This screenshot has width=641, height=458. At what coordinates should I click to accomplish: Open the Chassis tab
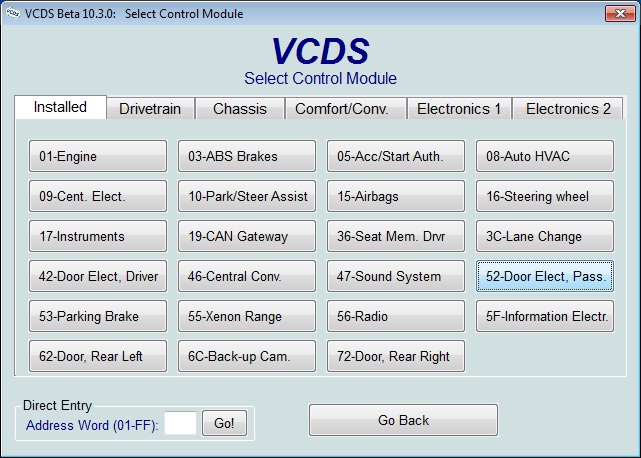pos(240,109)
